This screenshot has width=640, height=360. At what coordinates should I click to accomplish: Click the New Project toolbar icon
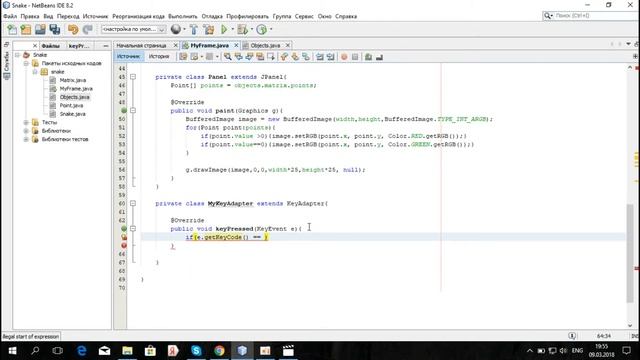click(x=26, y=29)
